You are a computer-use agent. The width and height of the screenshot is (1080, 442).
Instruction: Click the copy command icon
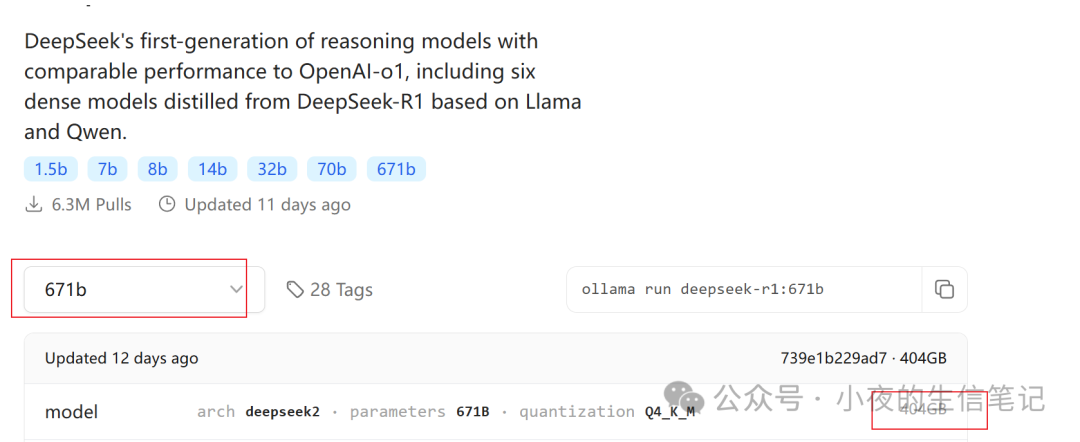pos(943,289)
